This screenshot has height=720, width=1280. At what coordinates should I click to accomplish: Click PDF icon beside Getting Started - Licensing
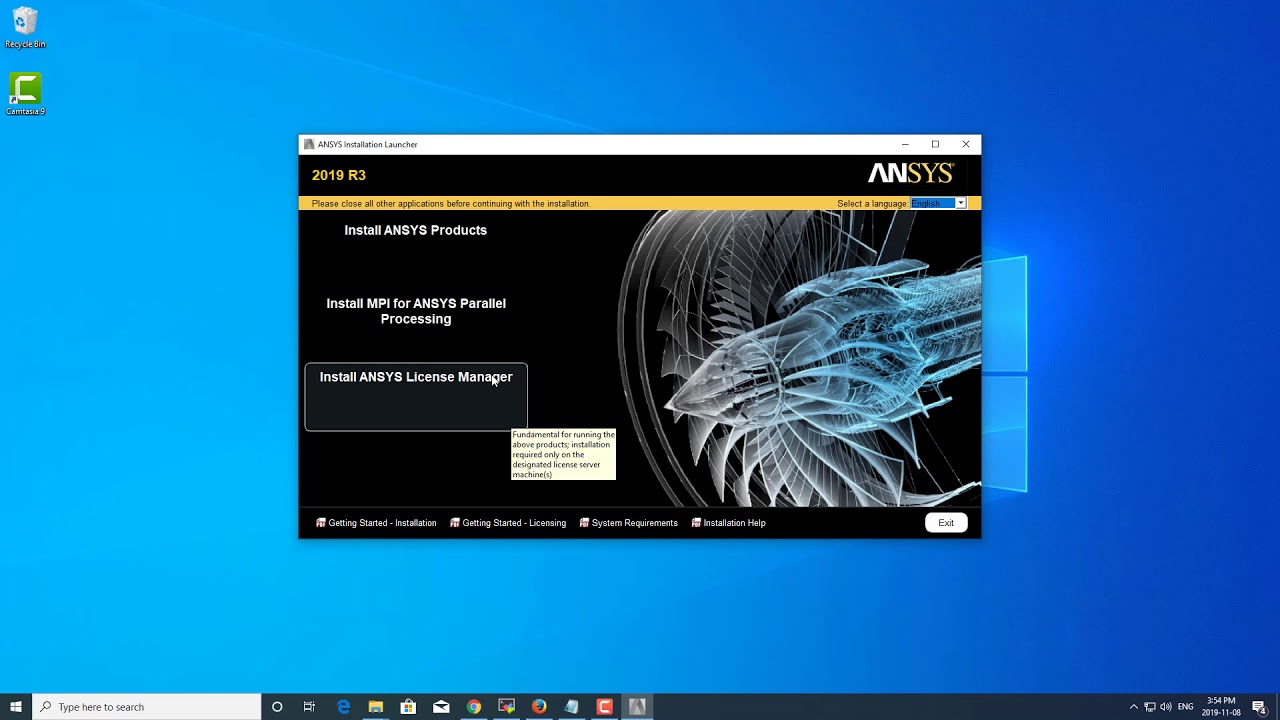point(455,523)
